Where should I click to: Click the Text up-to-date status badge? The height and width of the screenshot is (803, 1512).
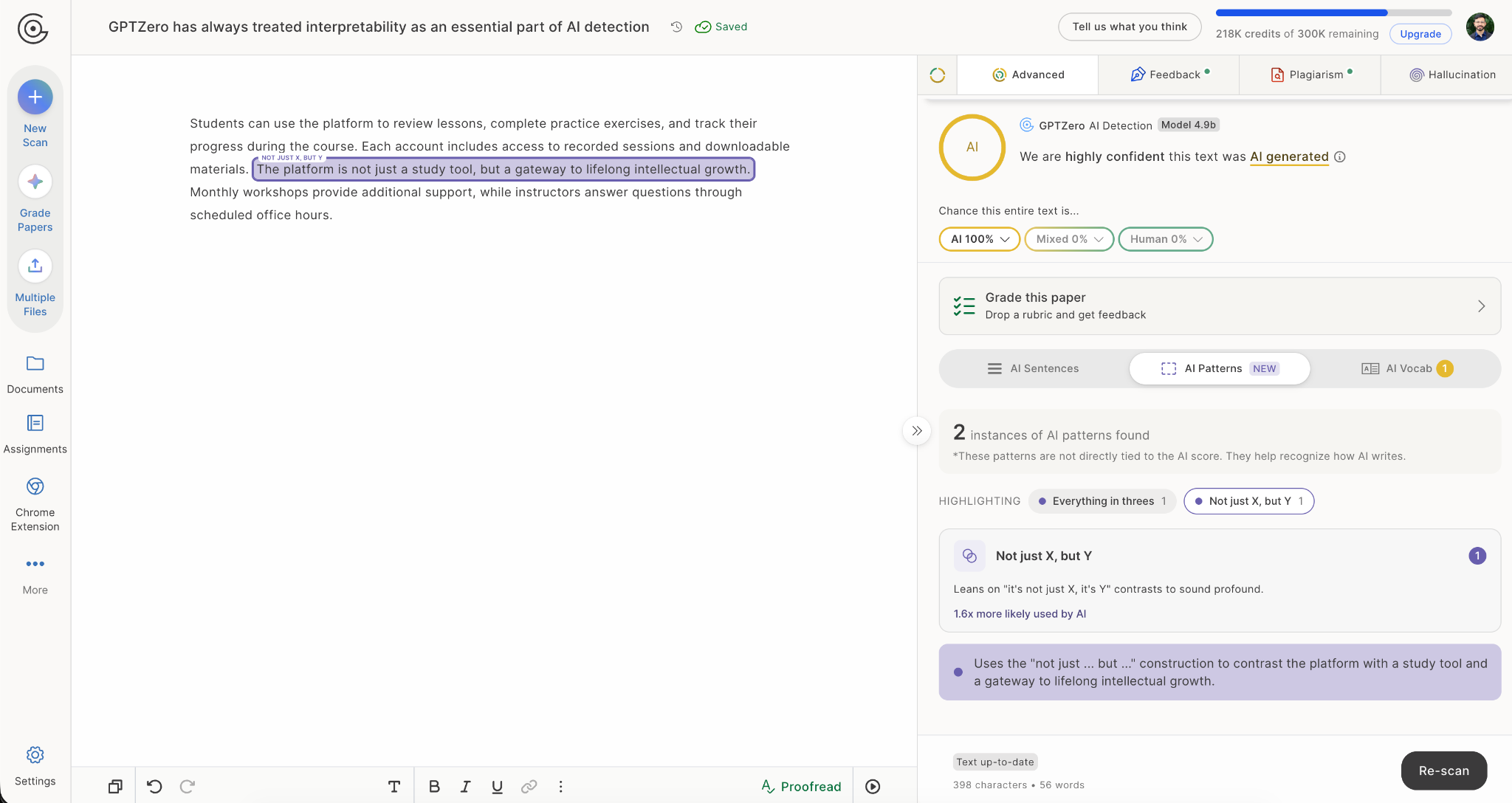995,762
